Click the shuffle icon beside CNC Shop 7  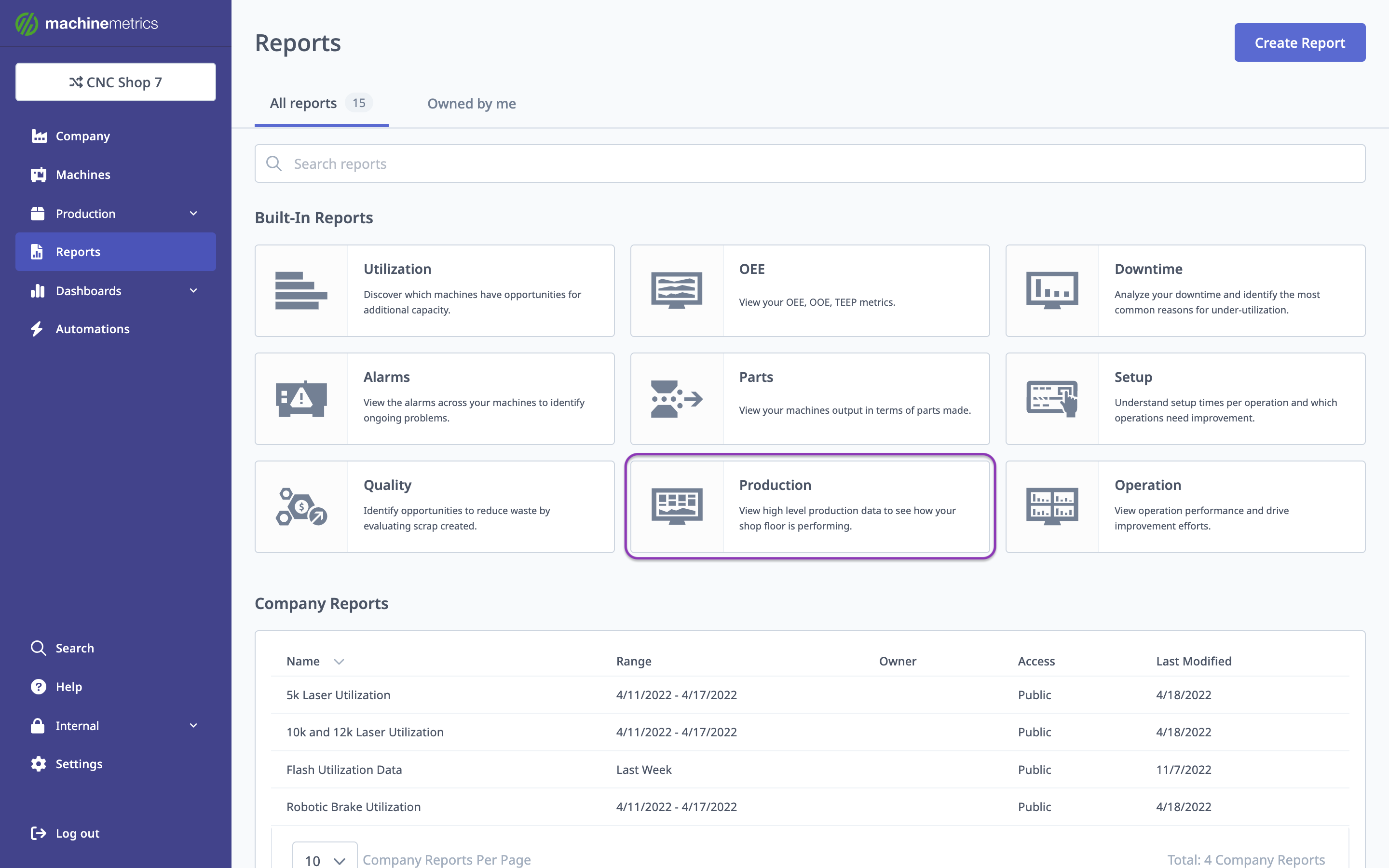click(x=76, y=82)
